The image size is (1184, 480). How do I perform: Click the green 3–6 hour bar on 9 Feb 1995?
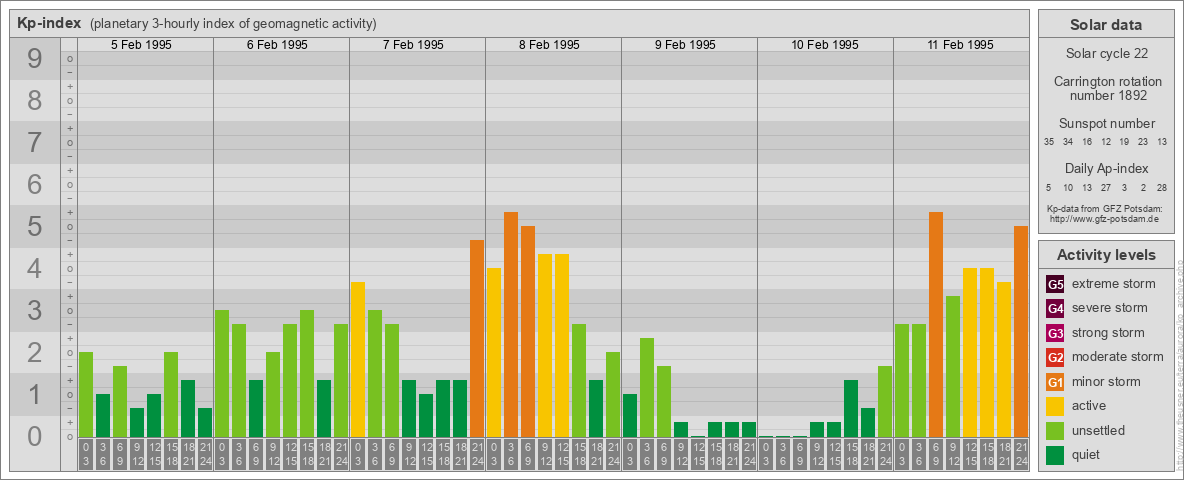click(647, 387)
